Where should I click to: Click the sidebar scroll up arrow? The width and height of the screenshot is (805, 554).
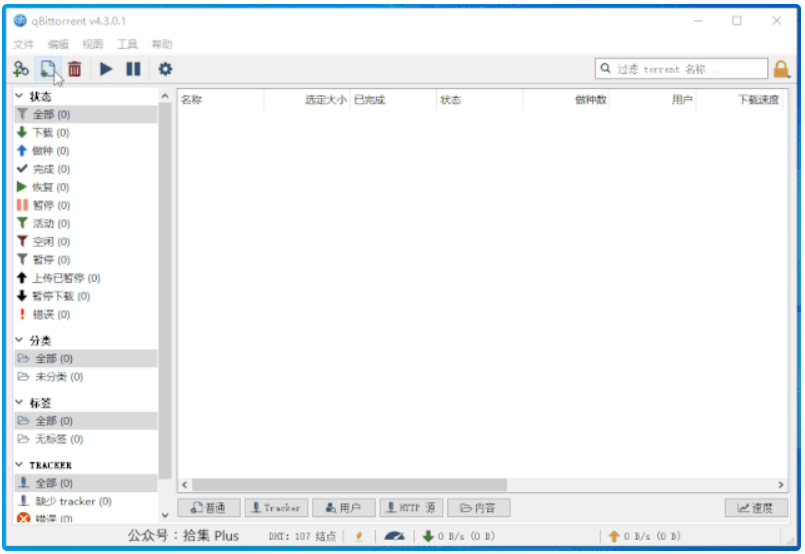[165, 96]
